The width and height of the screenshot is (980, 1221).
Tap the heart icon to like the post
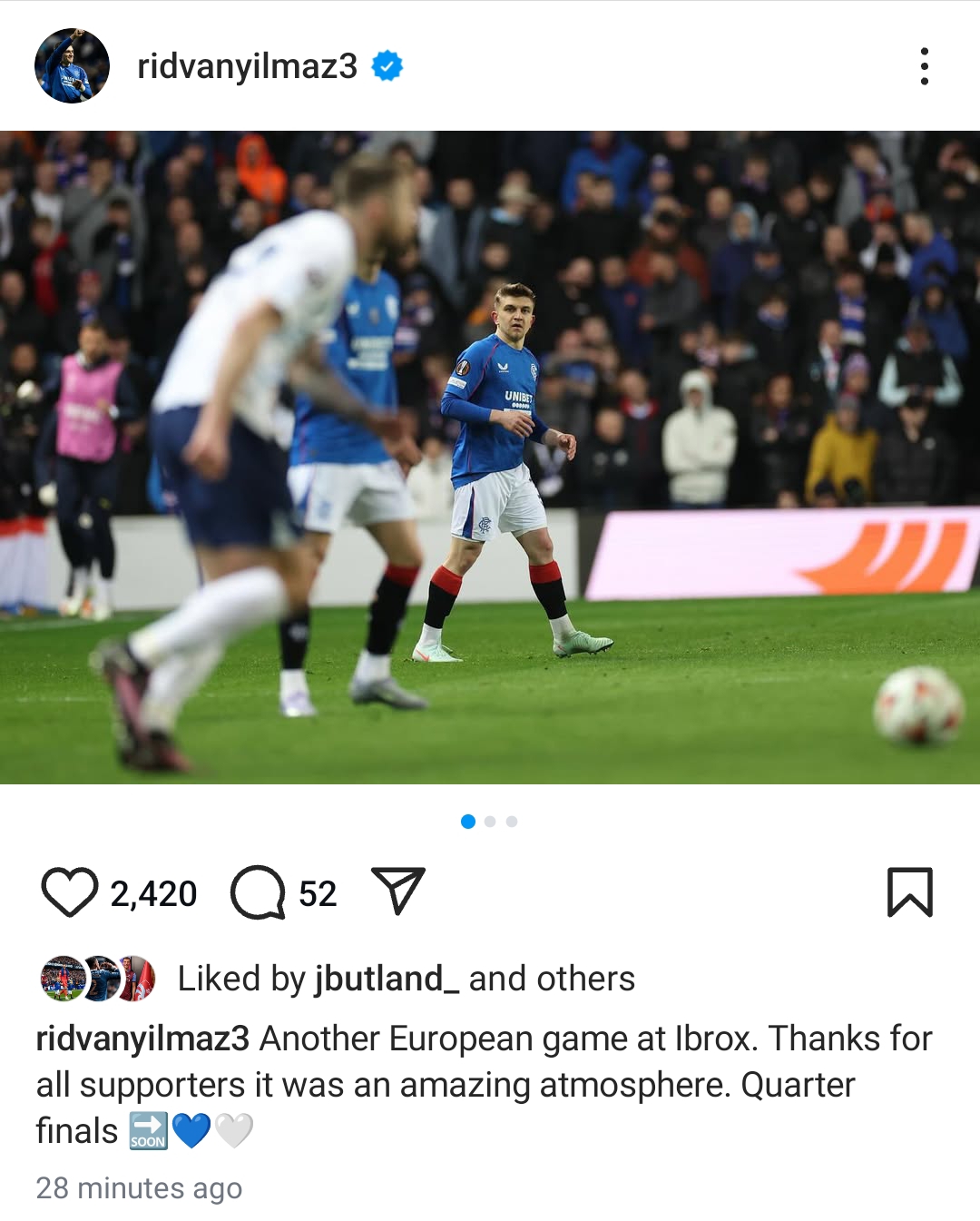click(69, 892)
